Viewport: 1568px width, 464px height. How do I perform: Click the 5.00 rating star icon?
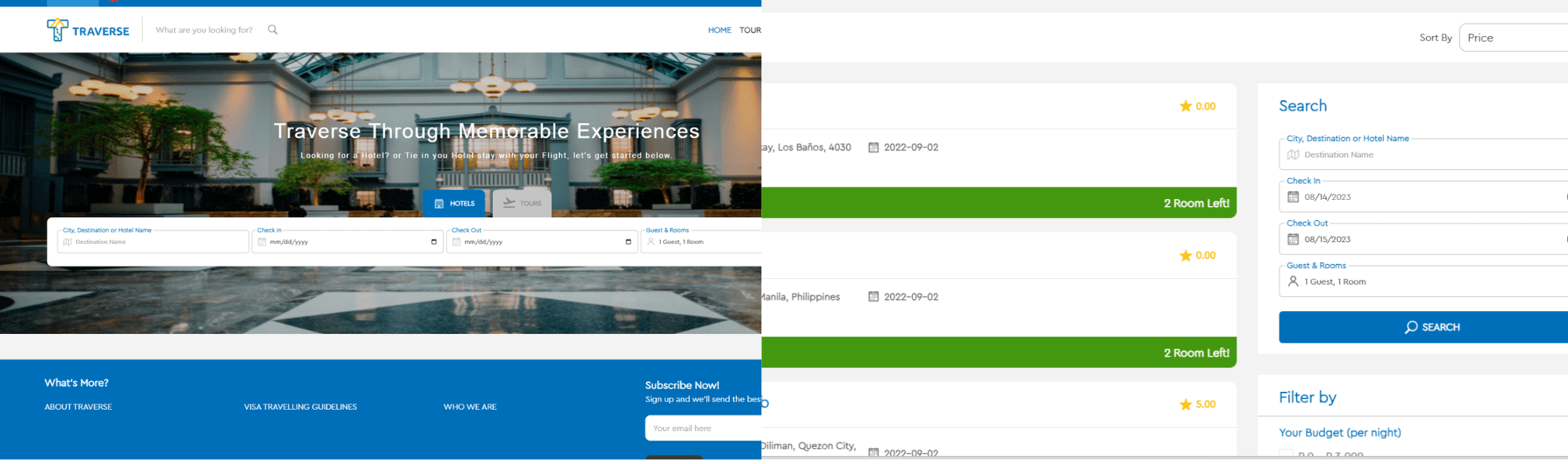pos(1185,404)
